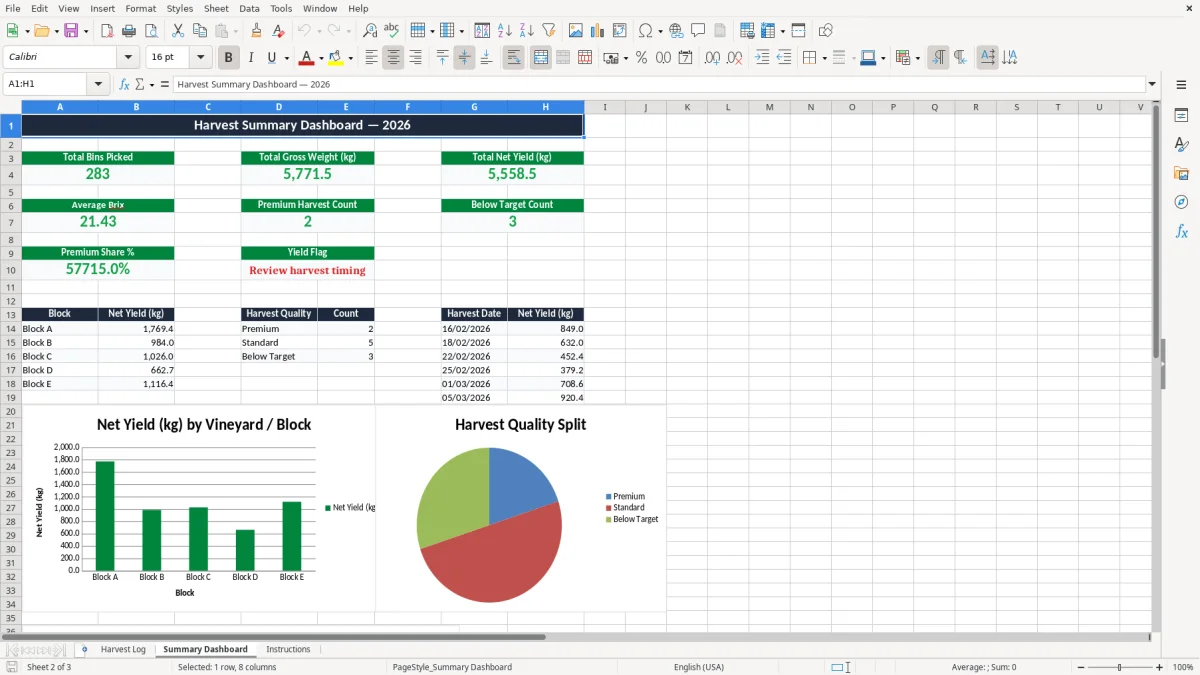Click zoom percentage 100%
Screen dimensions: 1200x675
pos(1183,667)
